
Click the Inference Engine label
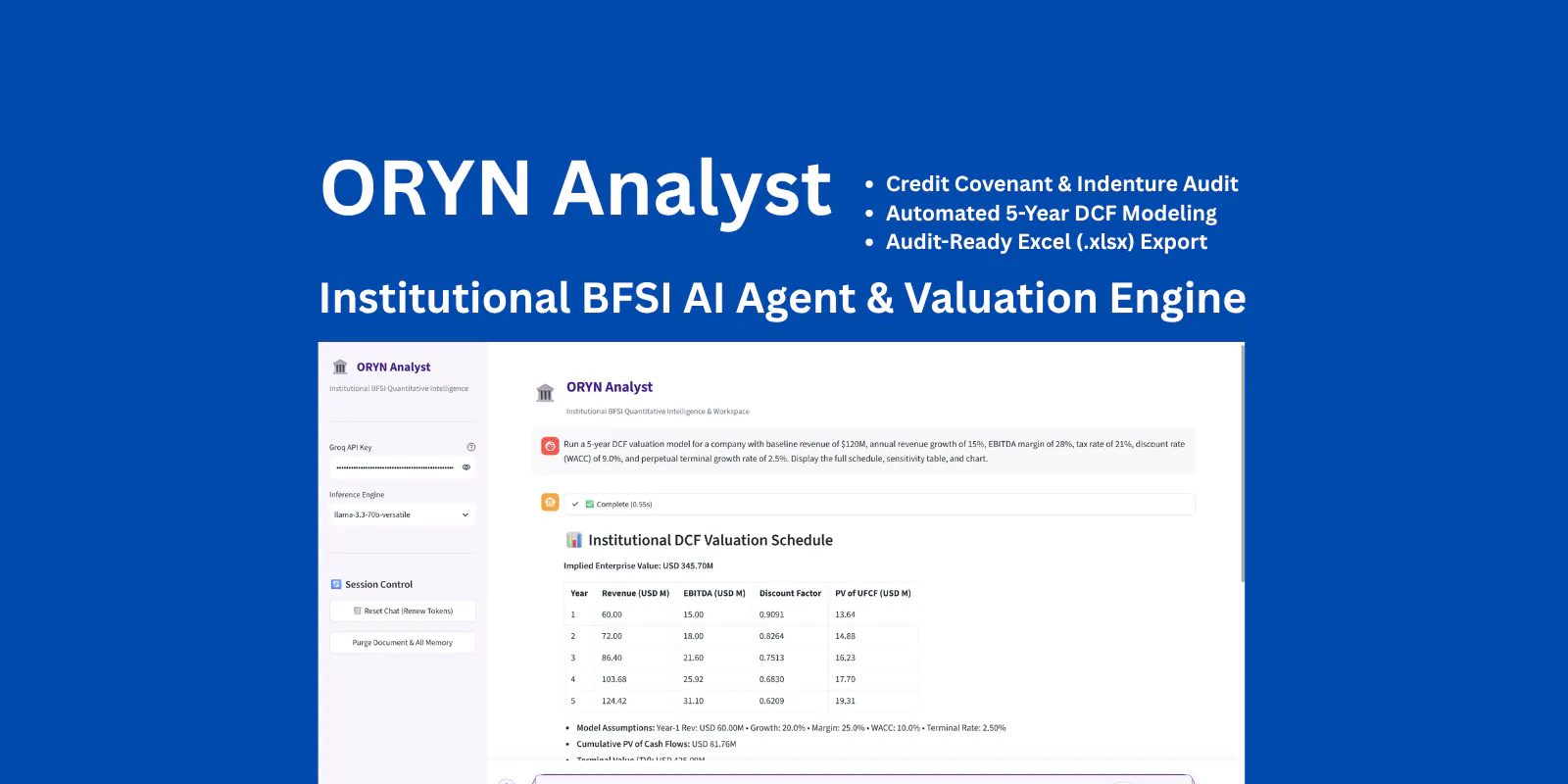point(357,495)
